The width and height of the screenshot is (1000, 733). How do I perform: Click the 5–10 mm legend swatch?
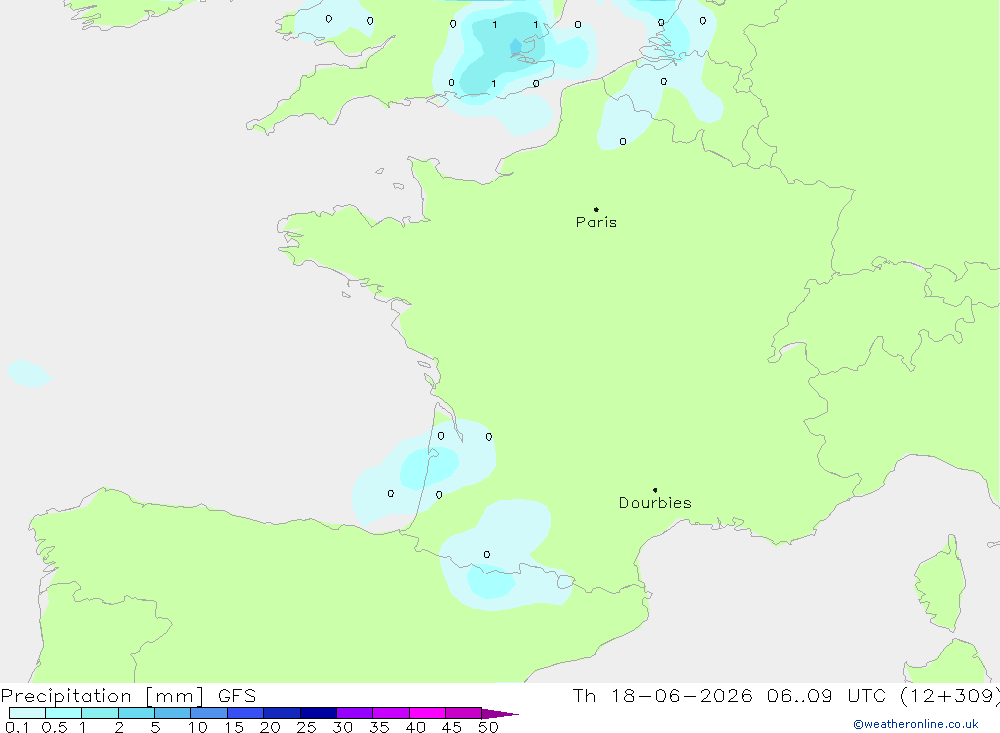(x=172, y=713)
